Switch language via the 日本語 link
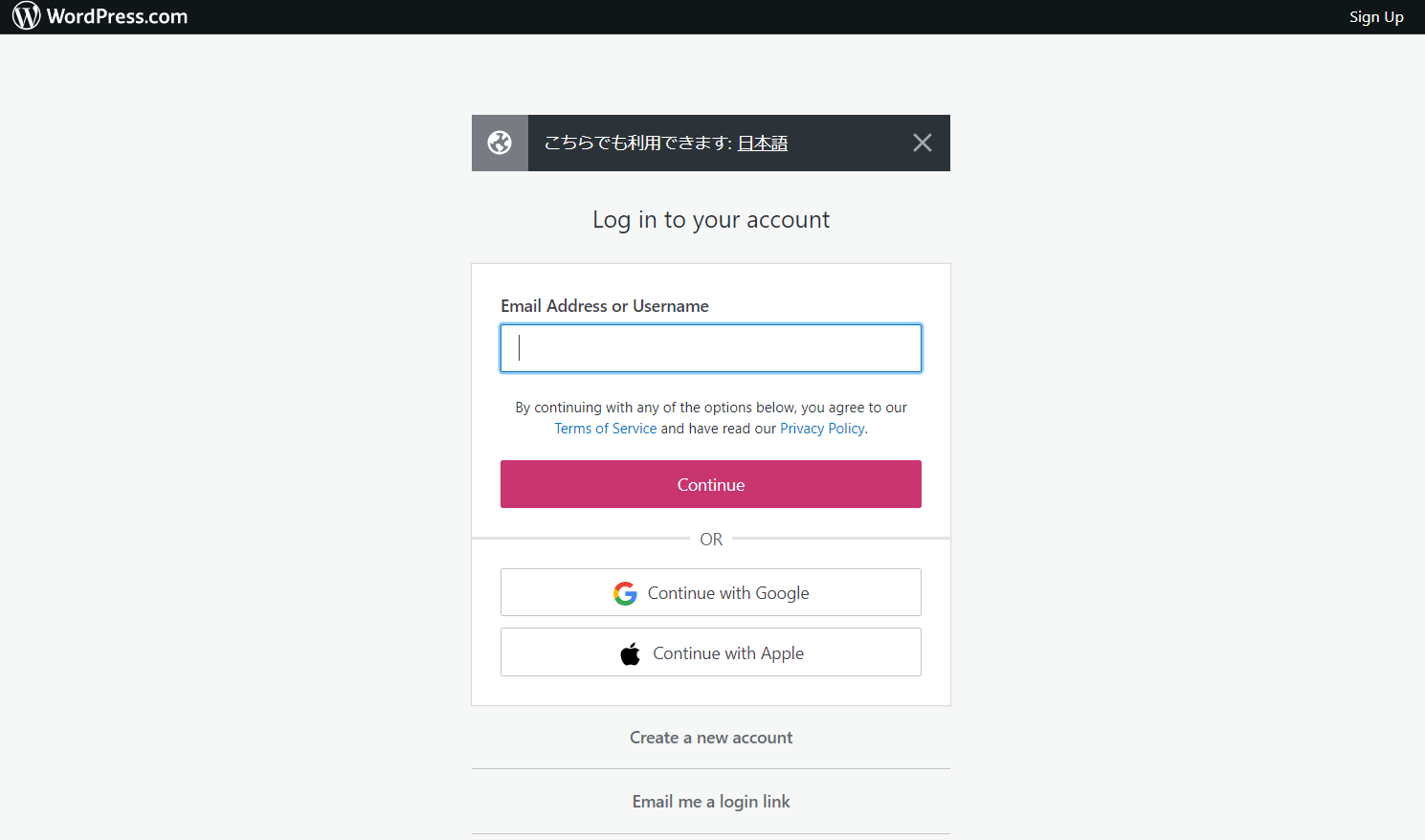The image size is (1425, 840). 762,143
